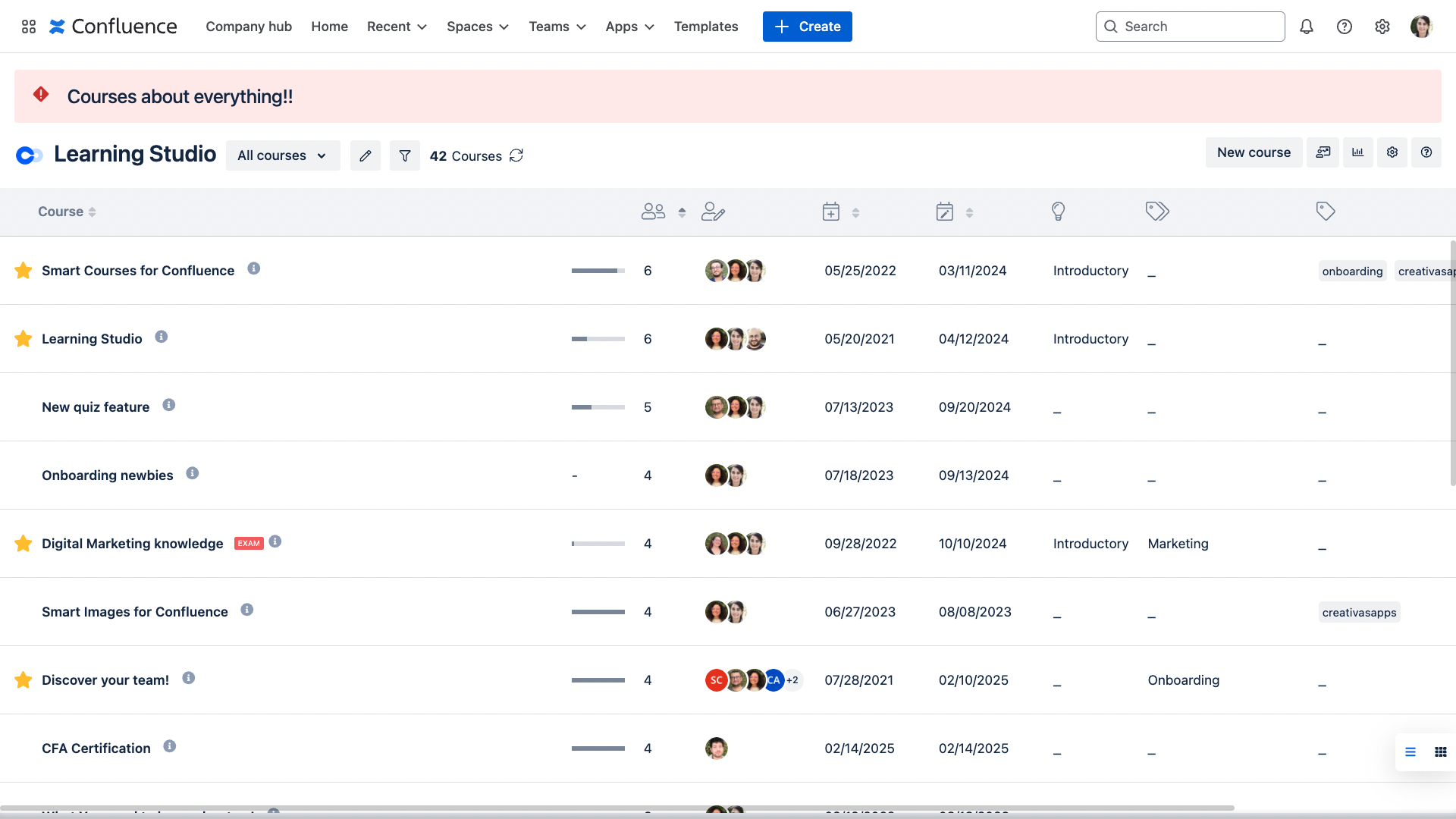Go to Company hub

click(249, 27)
